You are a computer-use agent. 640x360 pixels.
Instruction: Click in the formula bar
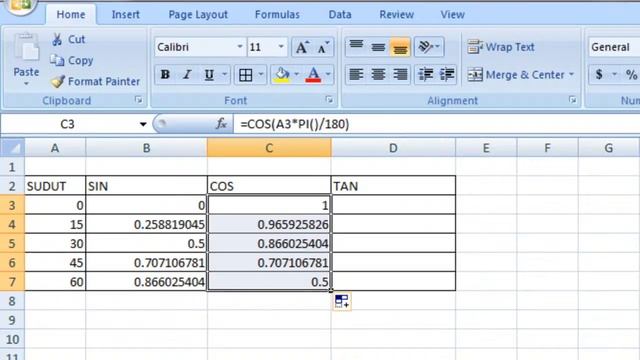point(437,124)
